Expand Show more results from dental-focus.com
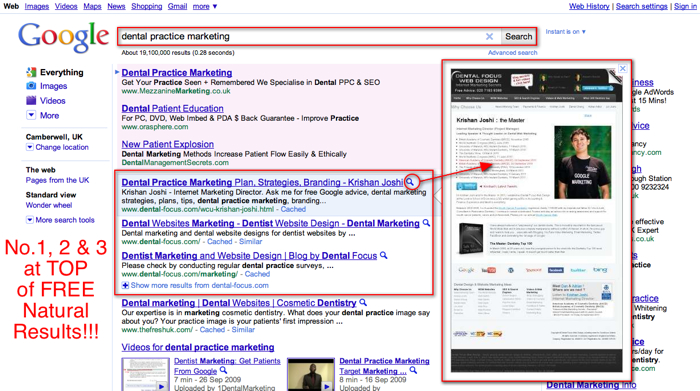The width and height of the screenshot is (700, 391). pyautogui.click(x=195, y=285)
